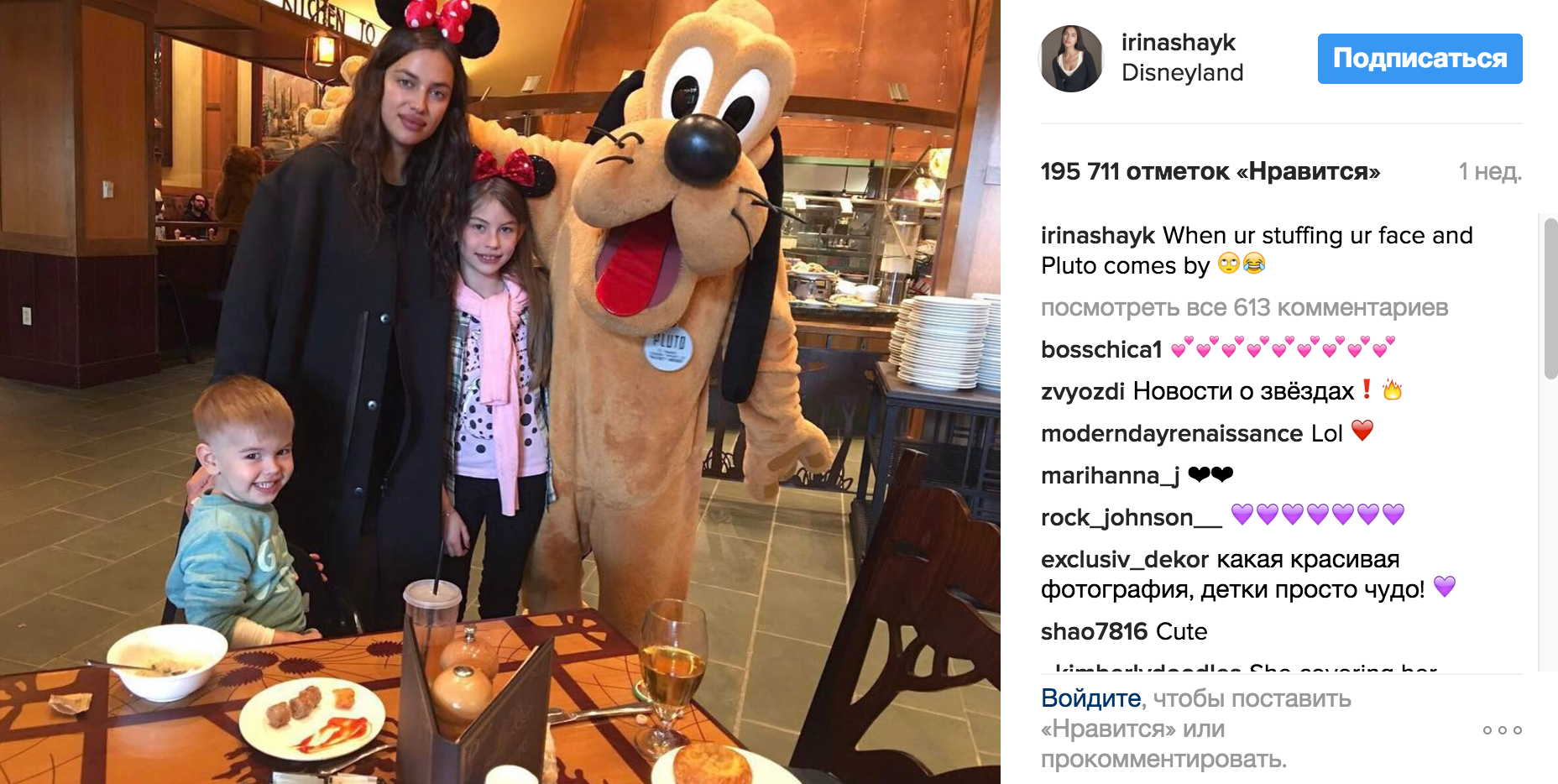View the 195 711 likes list
The height and width of the screenshot is (784, 1558).
click(x=1210, y=171)
